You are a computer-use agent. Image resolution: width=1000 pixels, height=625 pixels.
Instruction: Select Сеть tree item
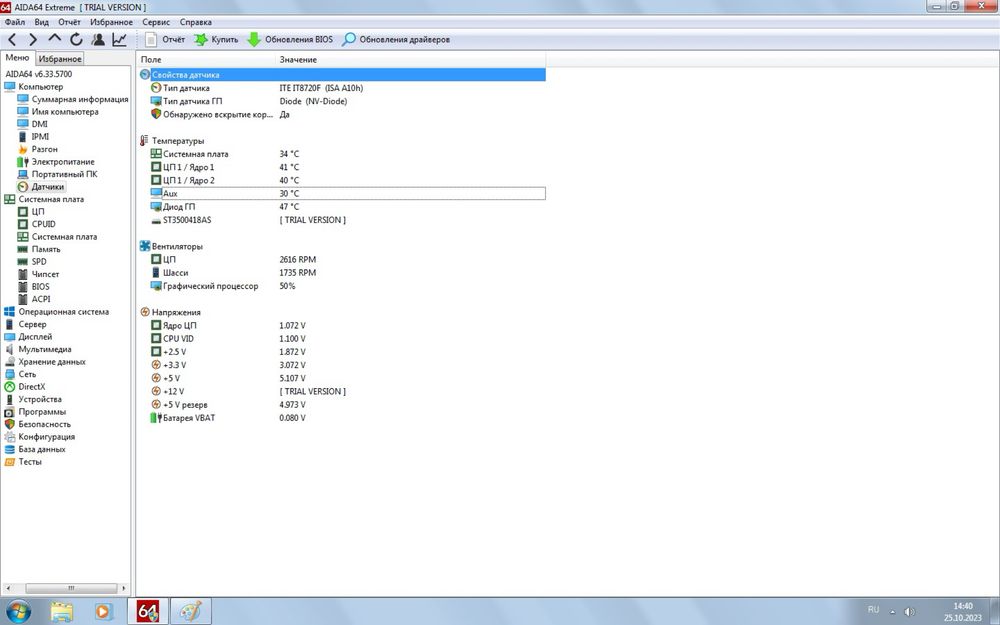(x=20, y=374)
